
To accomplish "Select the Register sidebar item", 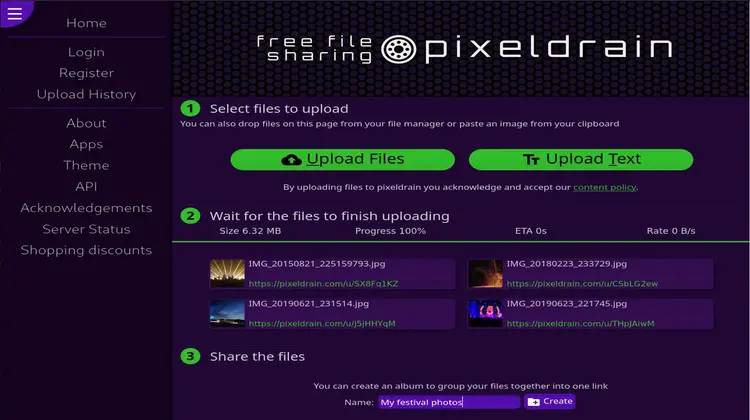I will coord(86,73).
